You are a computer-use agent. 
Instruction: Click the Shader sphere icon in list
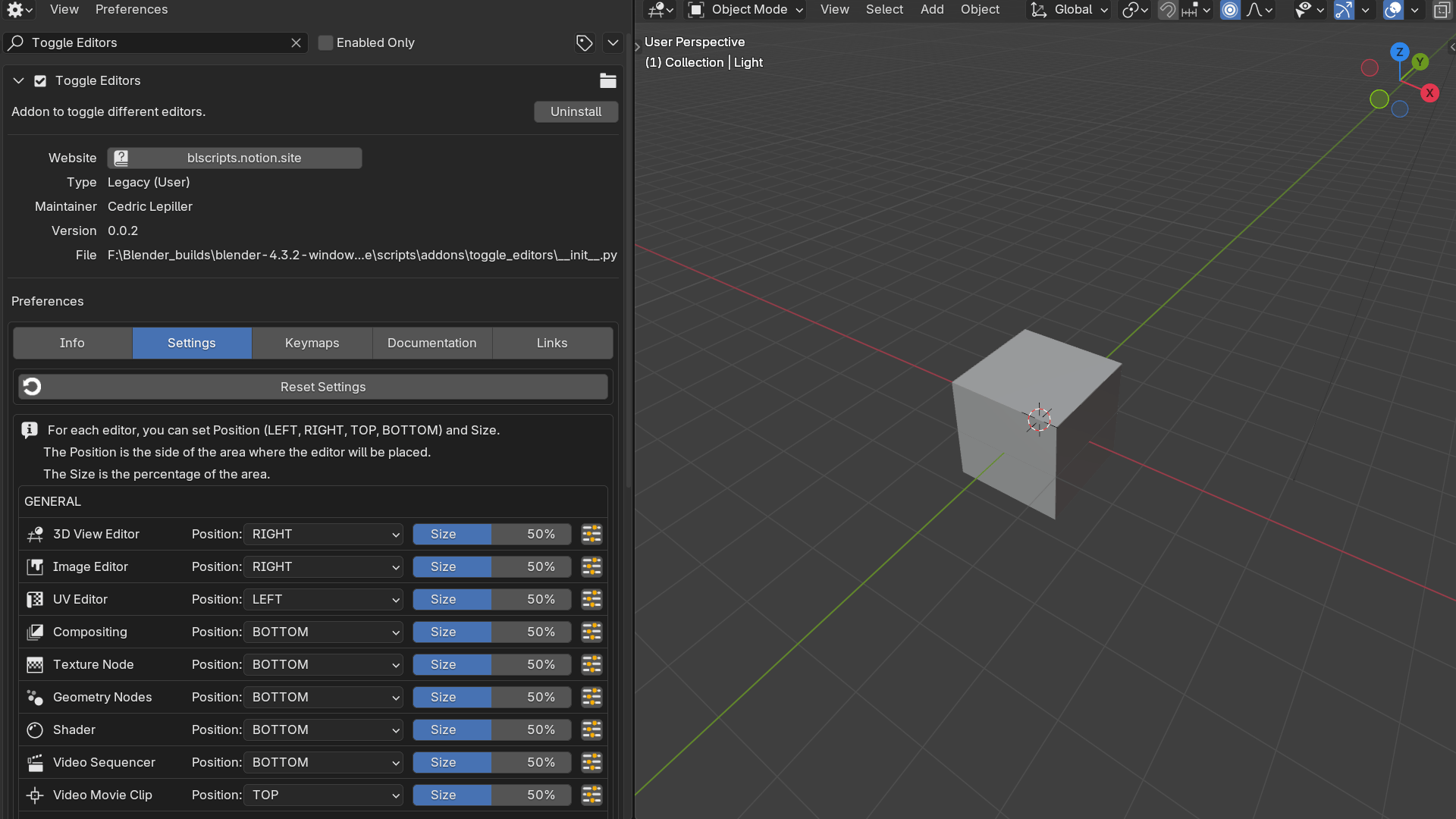[35, 730]
